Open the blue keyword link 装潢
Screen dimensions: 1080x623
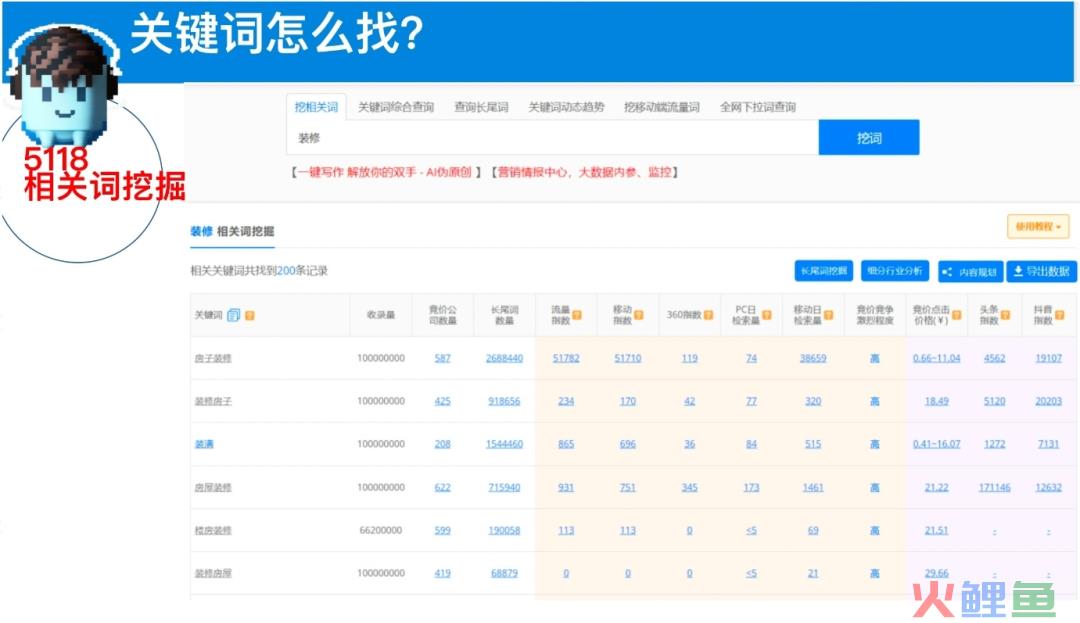point(204,445)
